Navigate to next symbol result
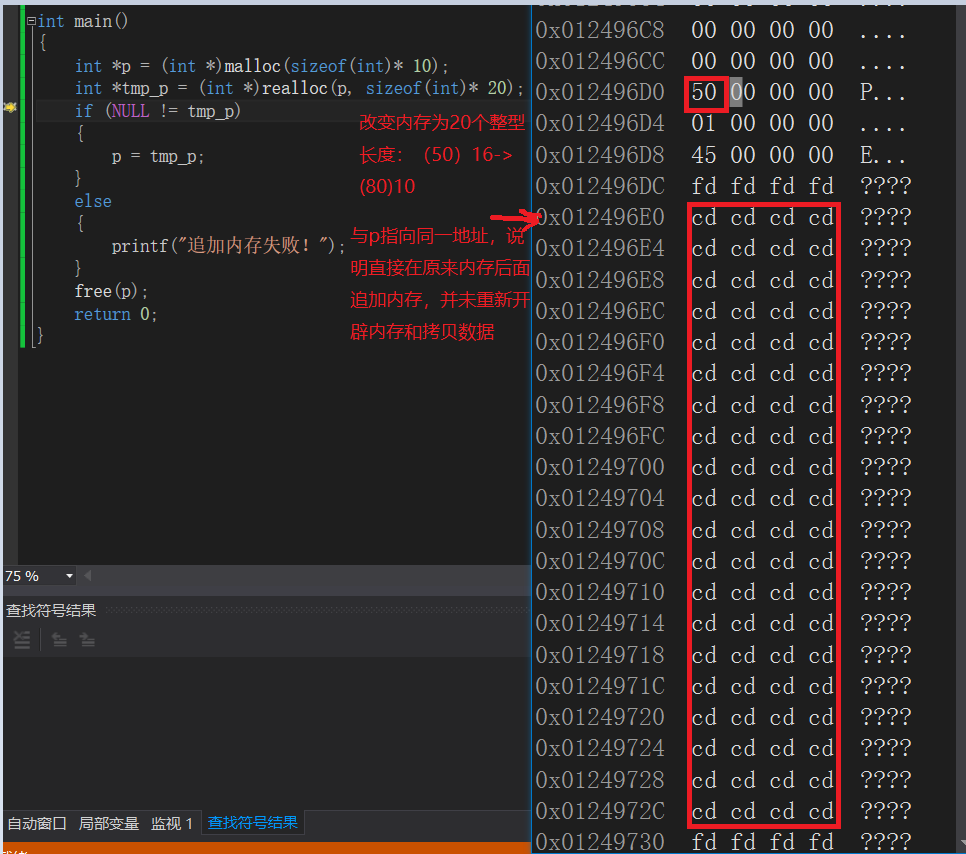 (x=86, y=638)
